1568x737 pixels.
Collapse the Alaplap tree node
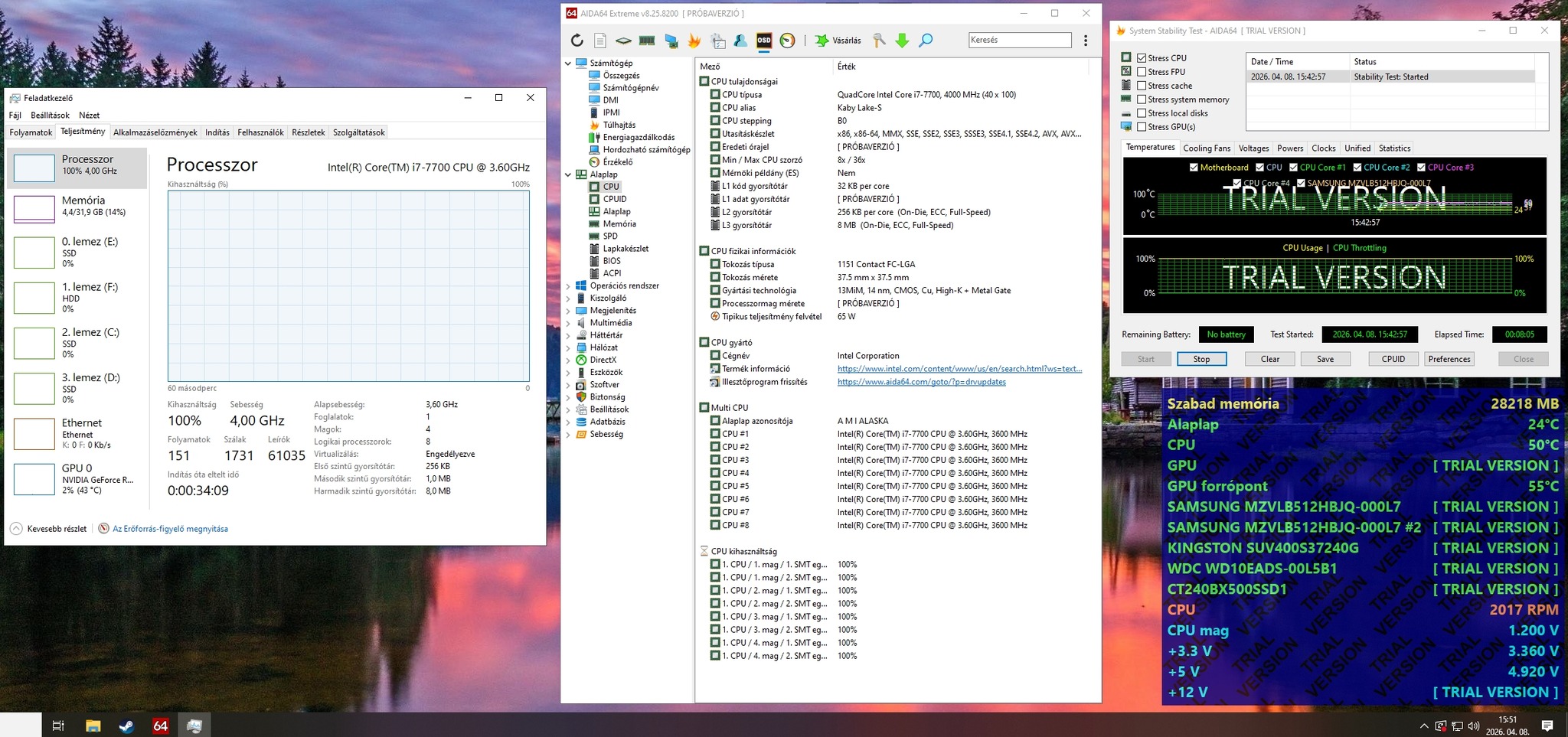coord(568,174)
